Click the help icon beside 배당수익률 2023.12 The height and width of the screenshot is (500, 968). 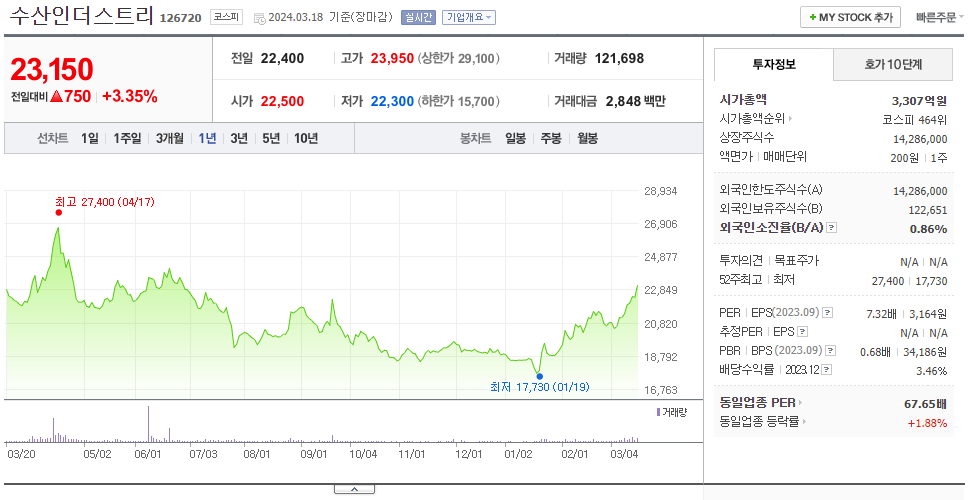pyautogui.click(x=827, y=370)
